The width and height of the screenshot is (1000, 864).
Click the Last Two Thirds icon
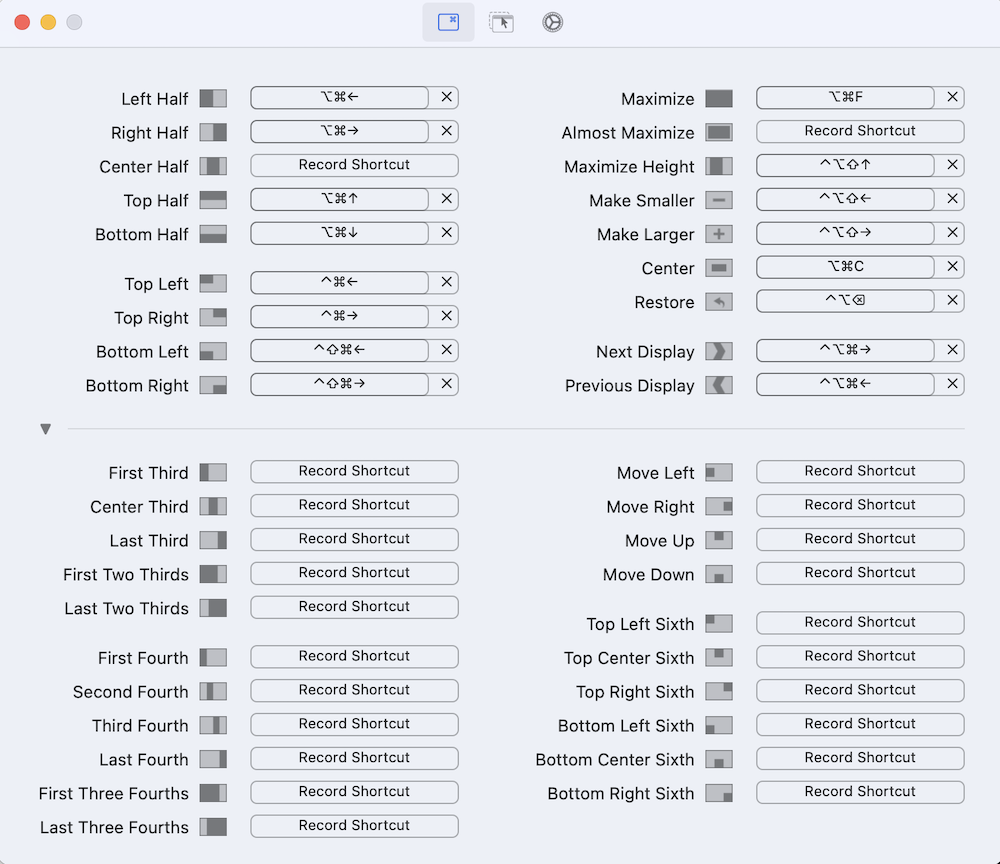[x=213, y=607]
